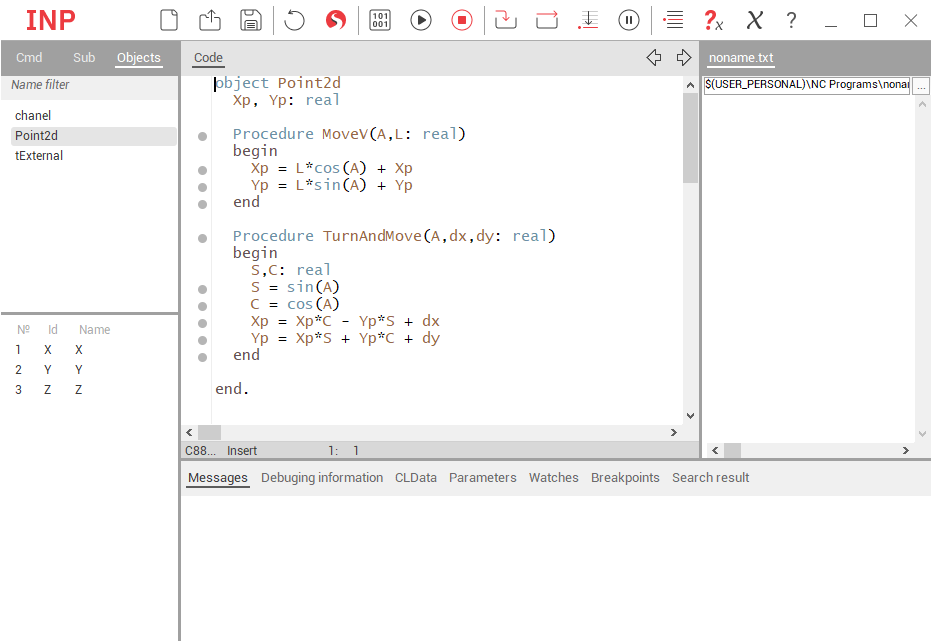Click the step over icon
The height and width of the screenshot is (642, 932).
coord(547,20)
